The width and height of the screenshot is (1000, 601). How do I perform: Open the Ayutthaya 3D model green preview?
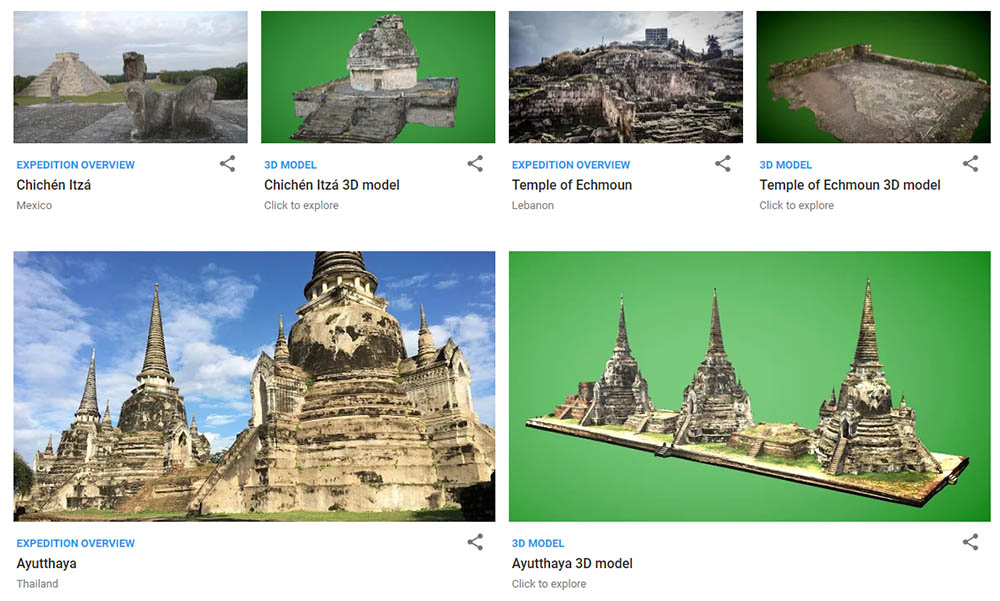(x=749, y=386)
